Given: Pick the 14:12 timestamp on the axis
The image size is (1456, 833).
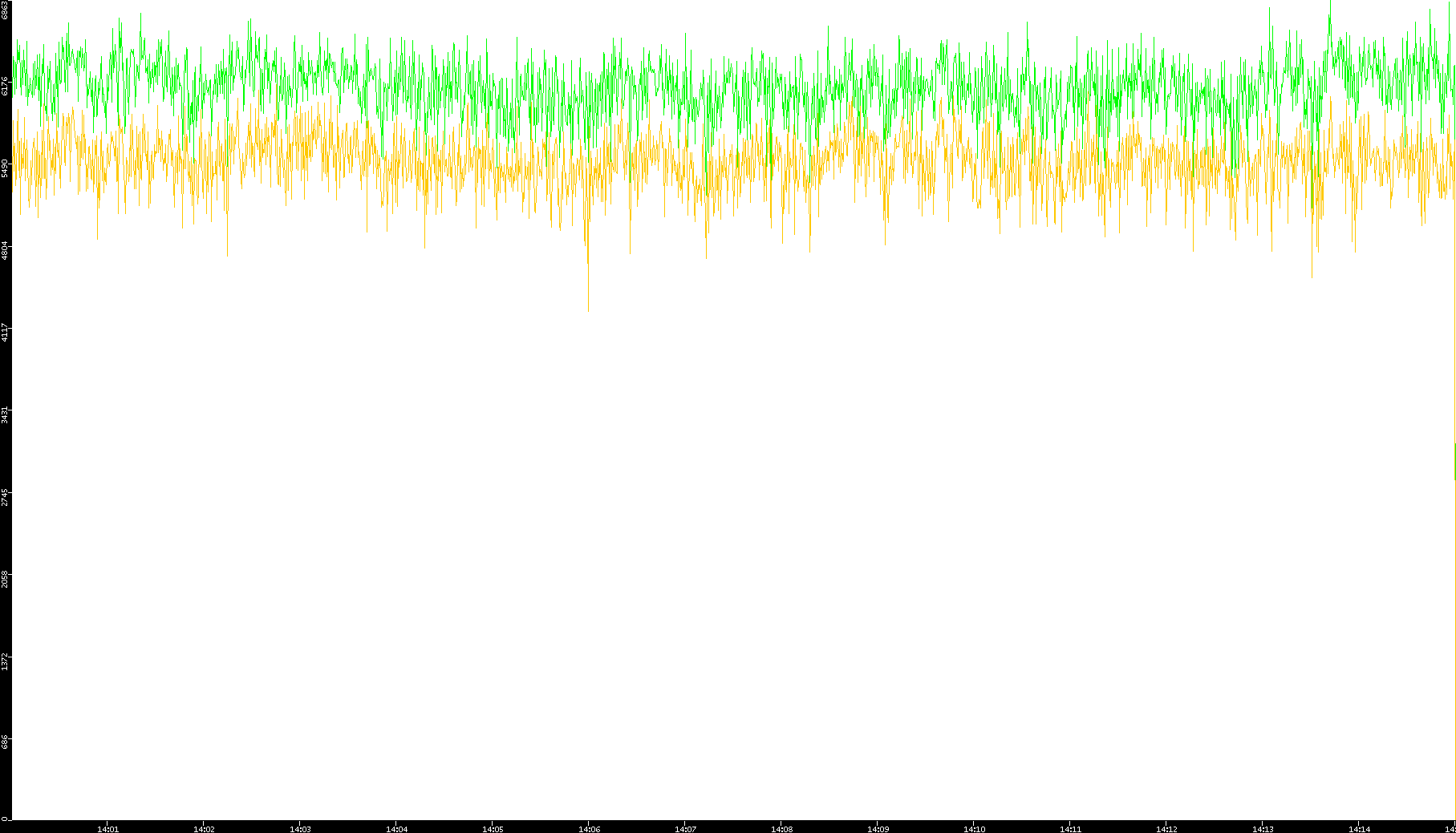Looking at the screenshot, I should 1166,829.
